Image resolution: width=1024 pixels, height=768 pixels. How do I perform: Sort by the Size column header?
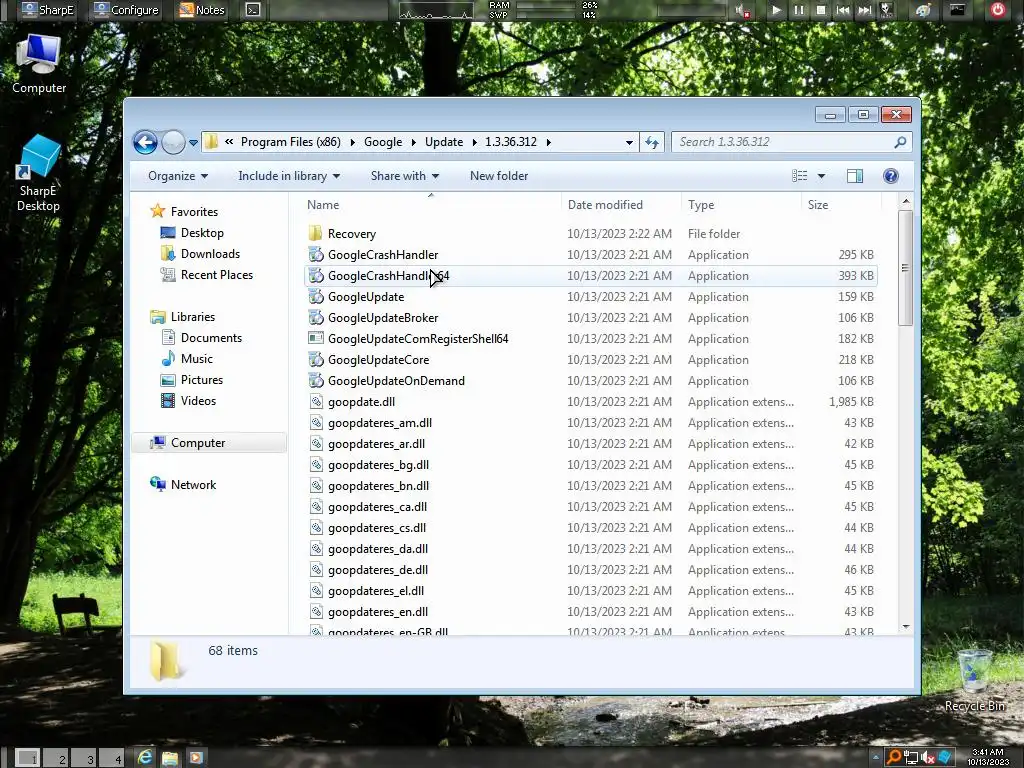(840, 204)
